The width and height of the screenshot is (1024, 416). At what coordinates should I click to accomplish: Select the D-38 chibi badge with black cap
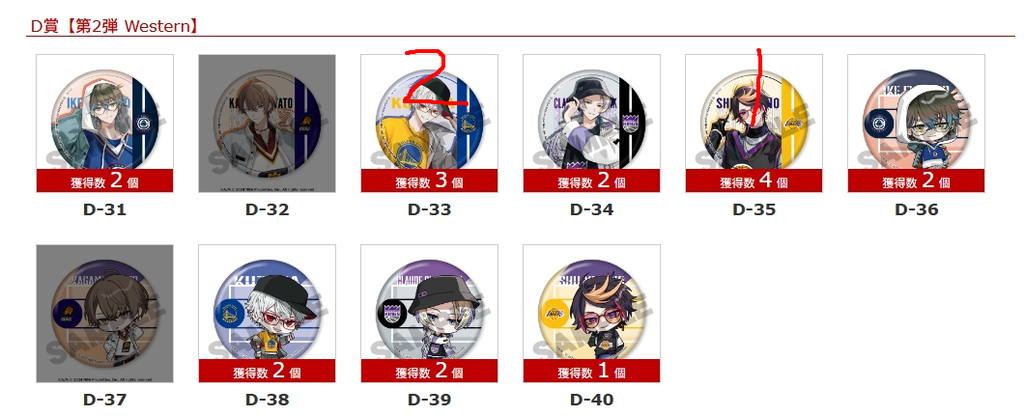[267, 313]
